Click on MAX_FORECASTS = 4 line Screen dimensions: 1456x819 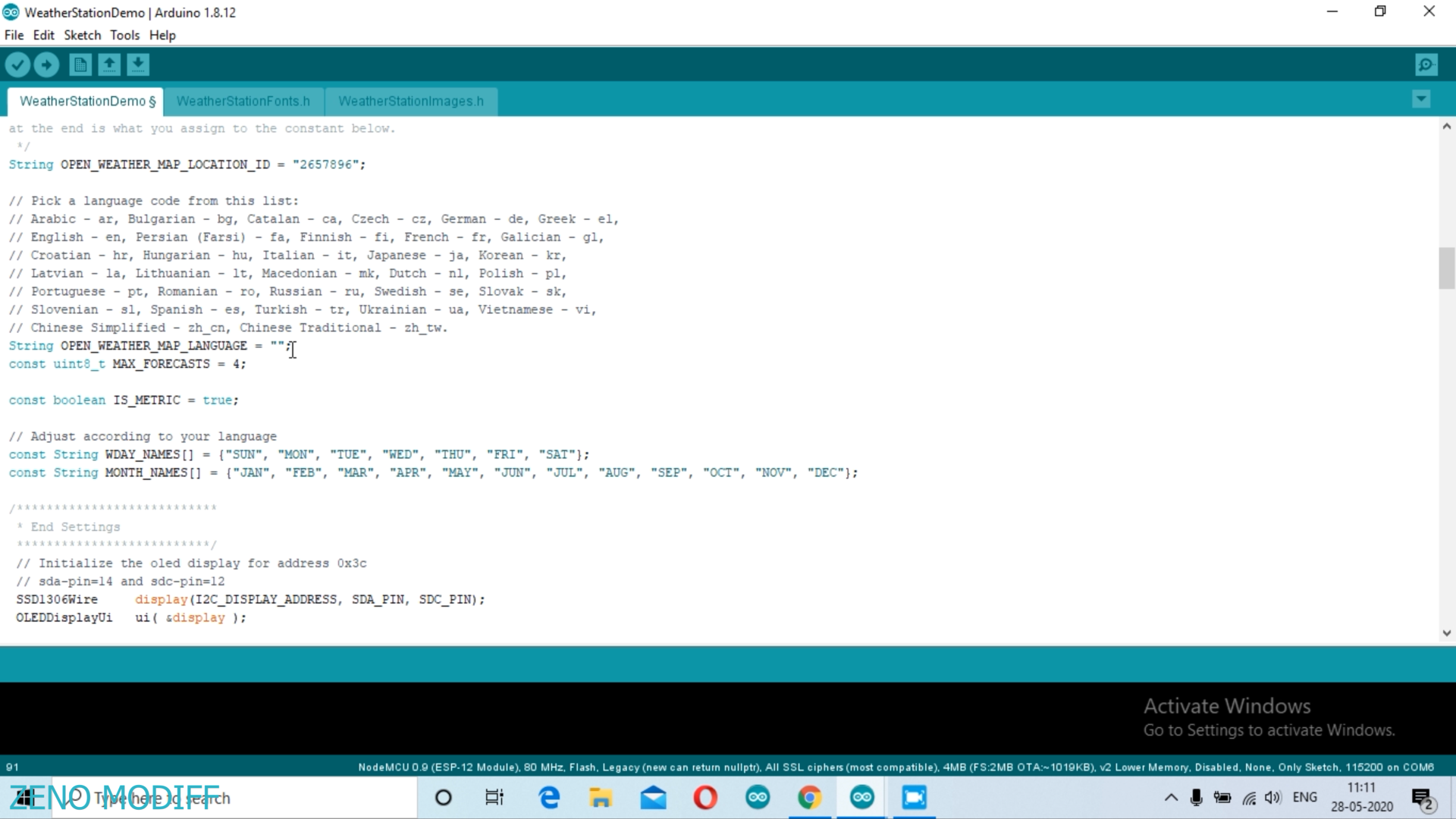tap(127, 364)
